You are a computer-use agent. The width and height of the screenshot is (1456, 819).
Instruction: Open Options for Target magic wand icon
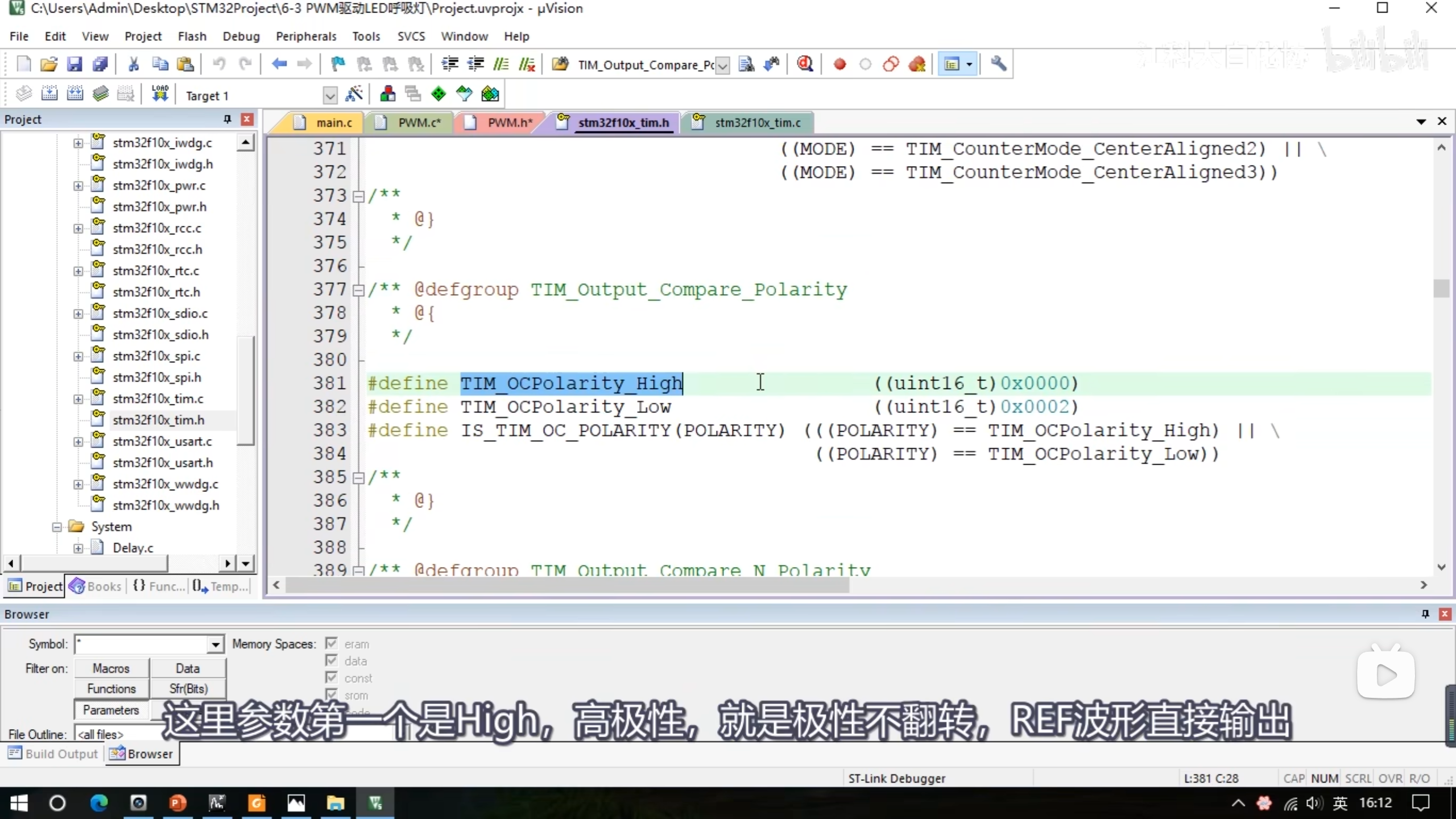pos(354,94)
